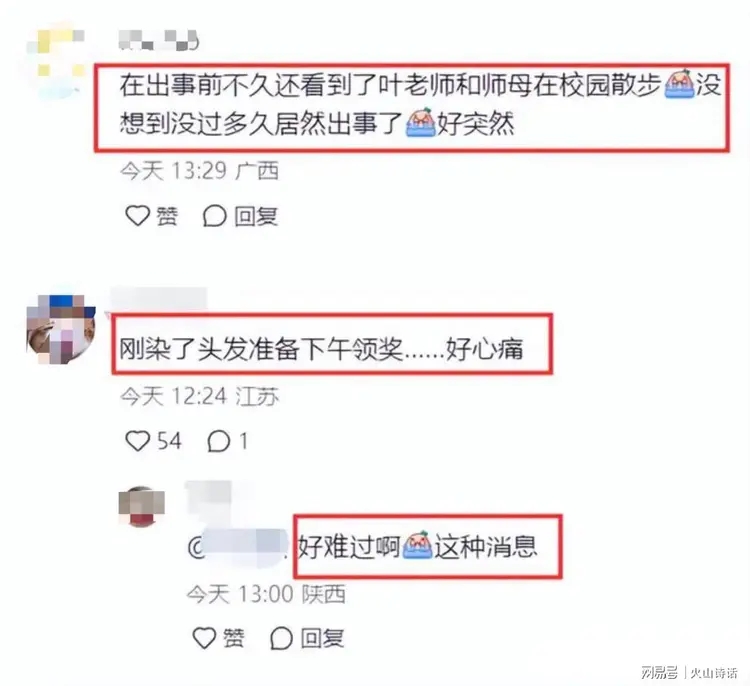
Task: Open the reply bubble on the Guangxi comment
Action: [214, 216]
